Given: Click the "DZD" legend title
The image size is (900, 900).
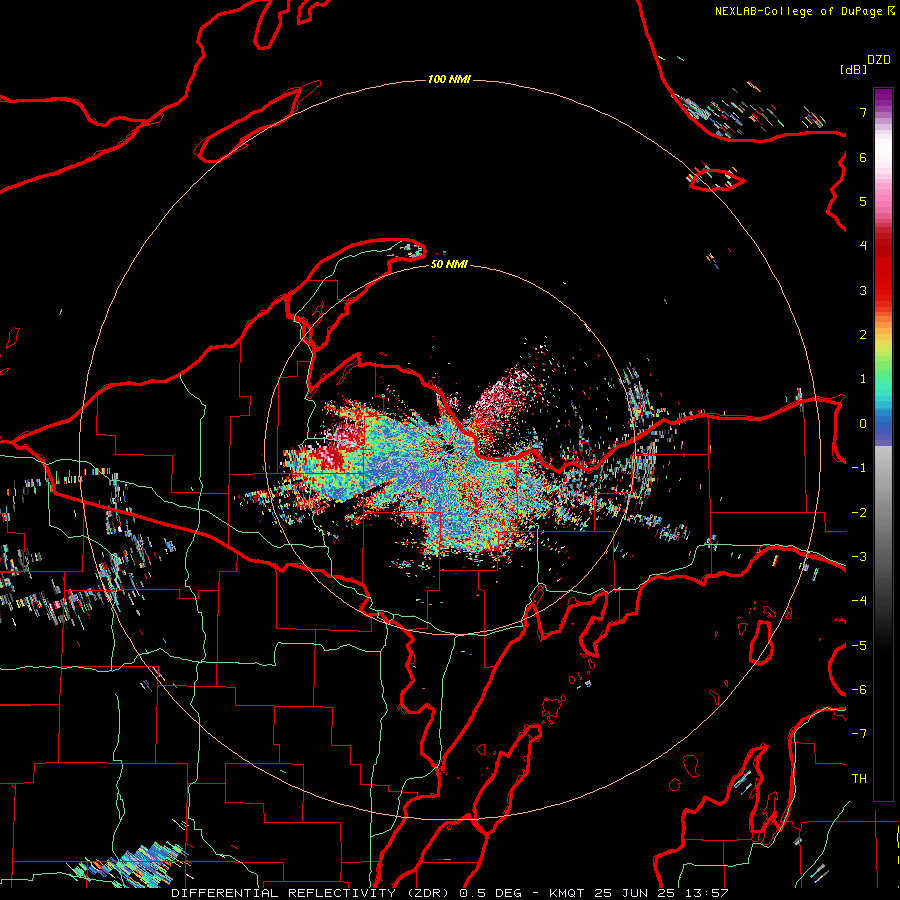Looking at the screenshot, I should click(x=878, y=60).
